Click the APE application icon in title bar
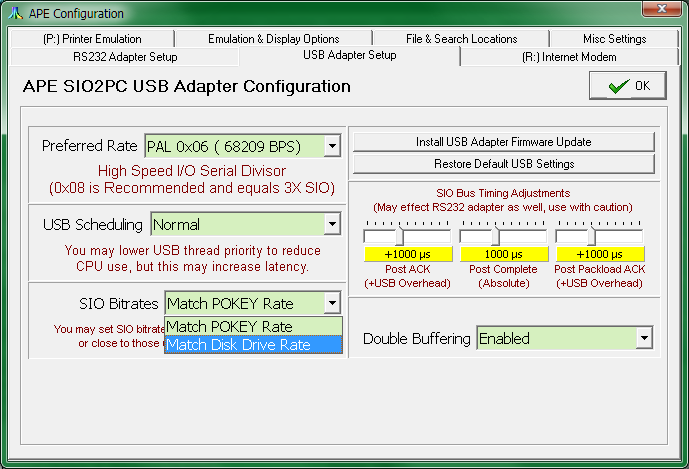The width and height of the screenshot is (689, 469). point(15,14)
